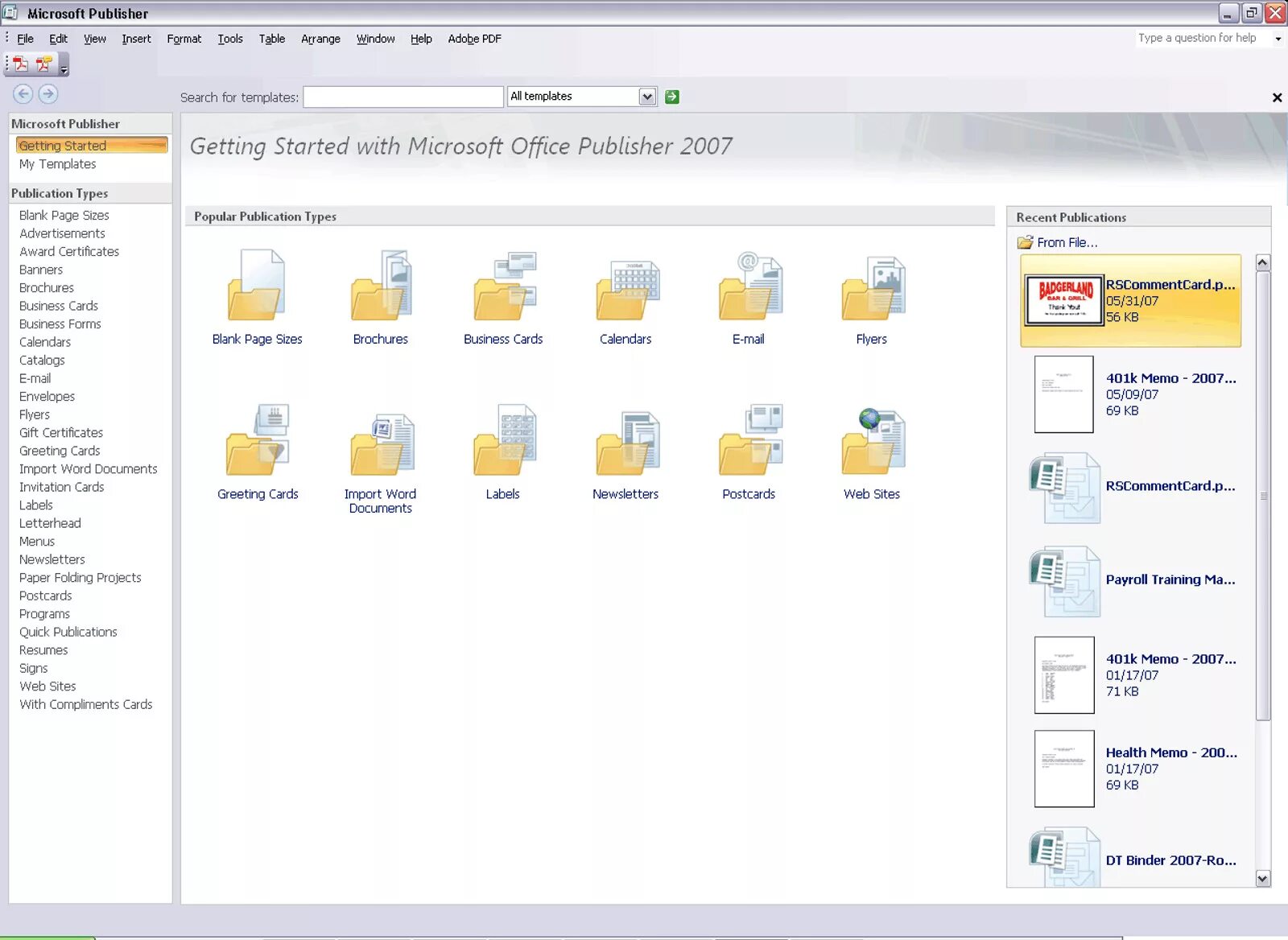This screenshot has height=940, width=1288.
Task: Select Advertisements in the sidebar
Action: tap(62, 233)
